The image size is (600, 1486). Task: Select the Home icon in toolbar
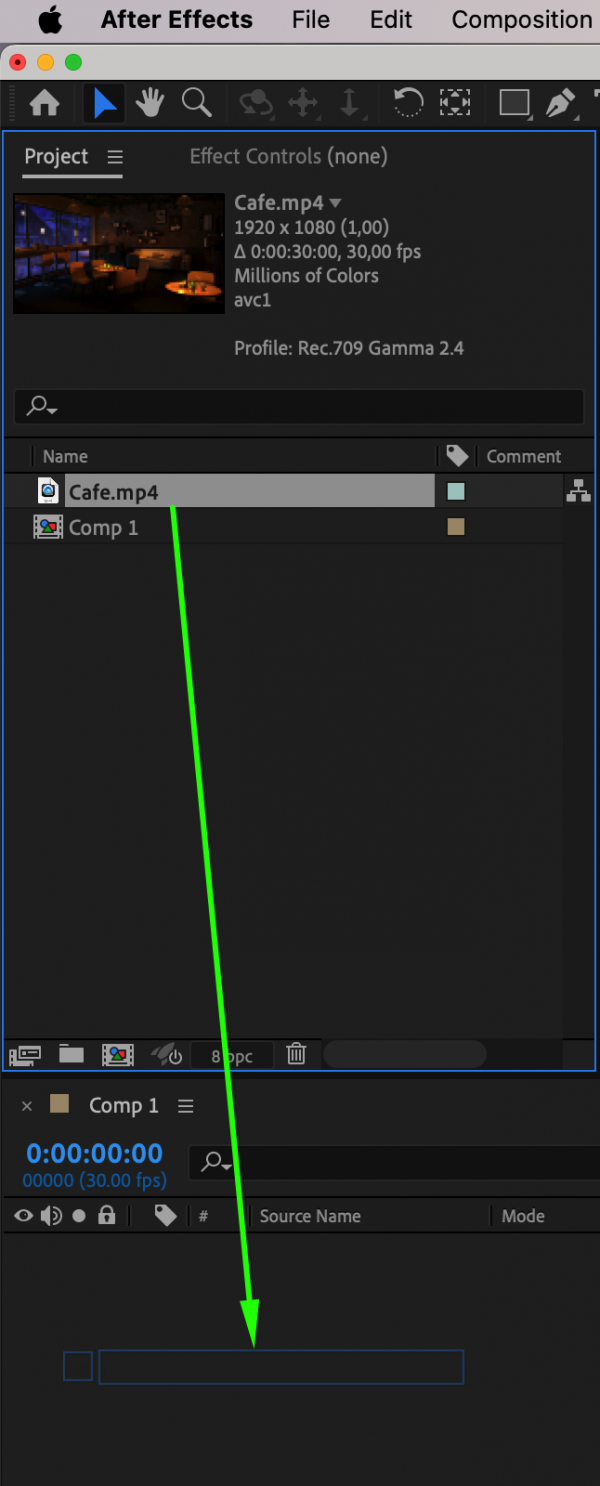[45, 103]
